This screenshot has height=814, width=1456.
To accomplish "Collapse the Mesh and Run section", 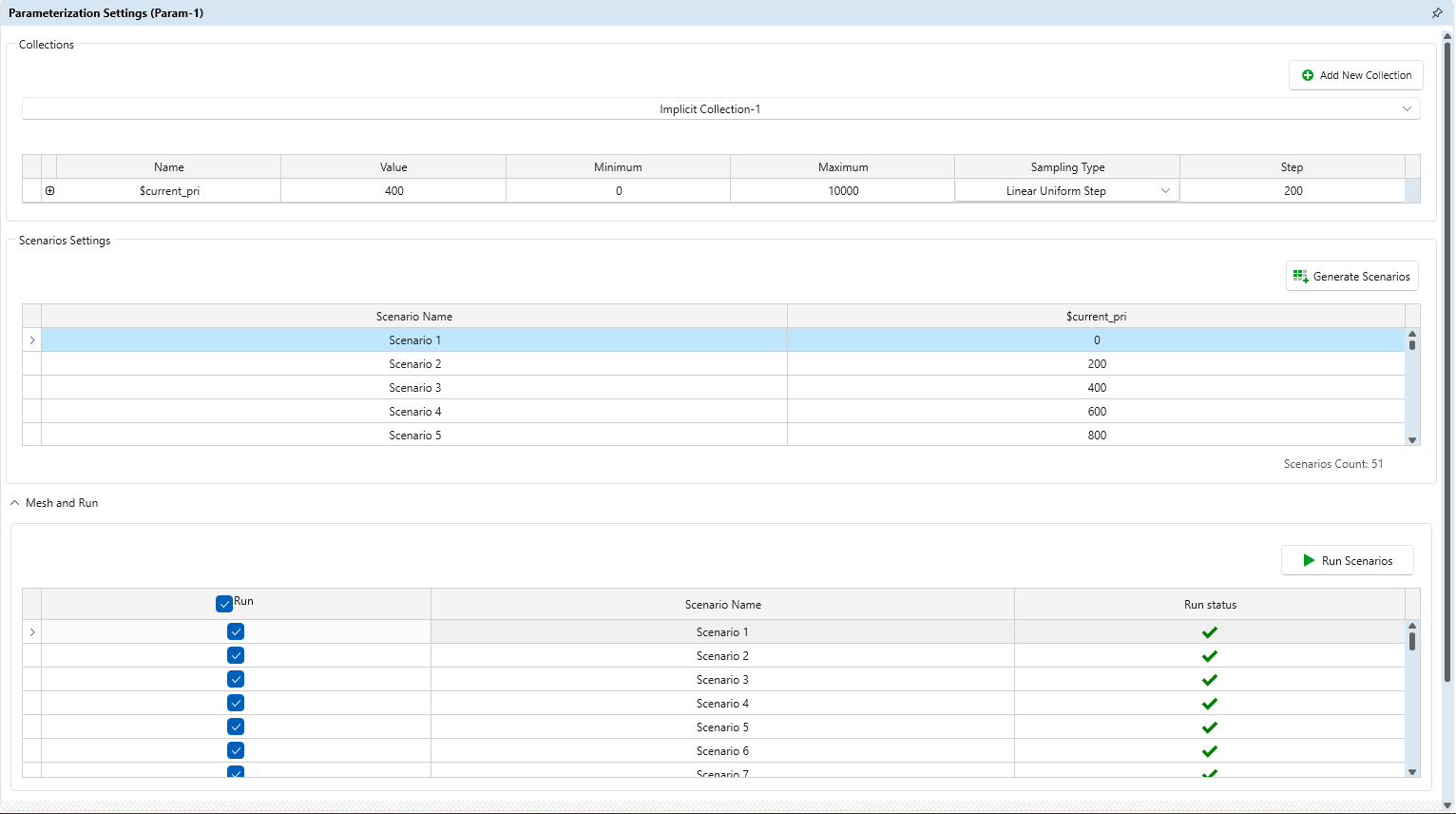I will [15, 503].
